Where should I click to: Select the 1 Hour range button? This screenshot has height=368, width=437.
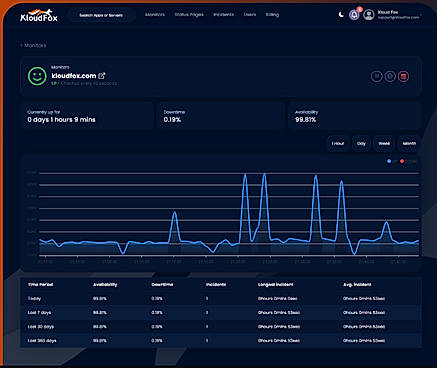(x=338, y=143)
